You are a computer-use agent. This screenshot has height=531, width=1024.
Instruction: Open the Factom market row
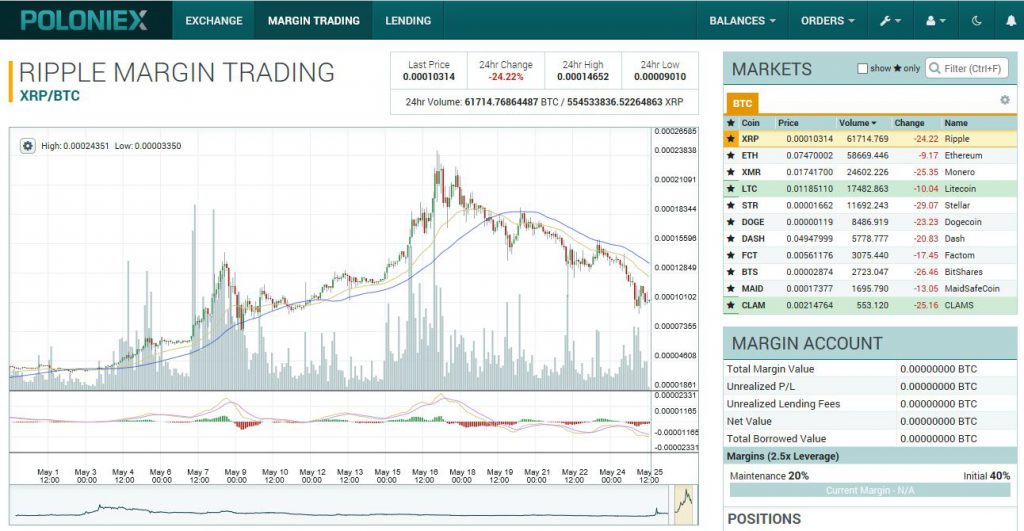tap(870, 255)
